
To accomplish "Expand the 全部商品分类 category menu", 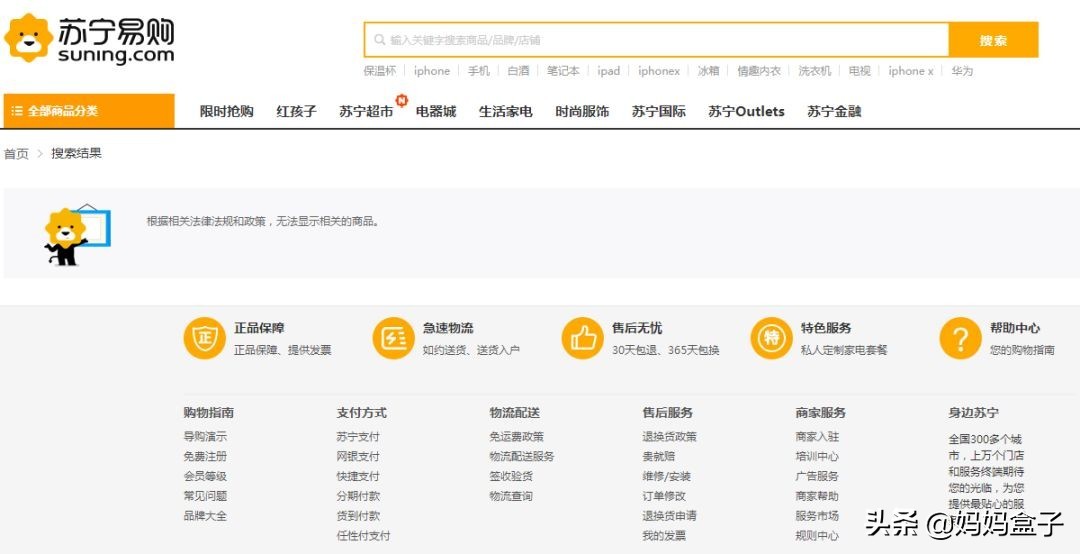I will [x=88, y=111].
